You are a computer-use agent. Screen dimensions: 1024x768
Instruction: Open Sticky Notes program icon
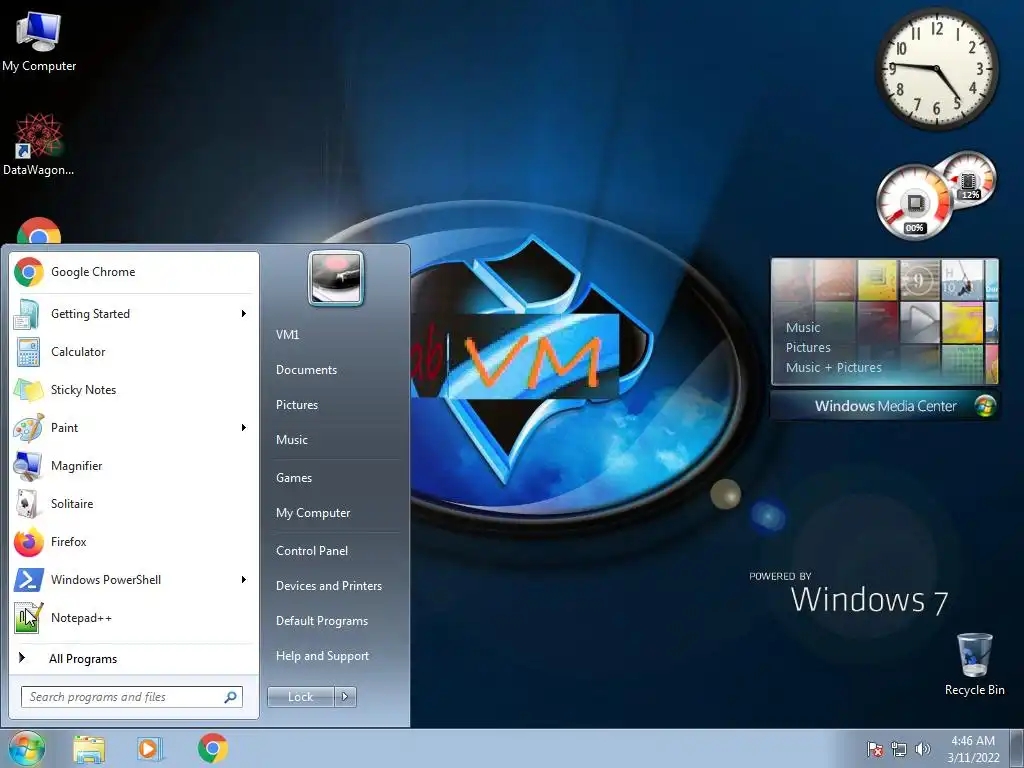coord(28,390)
